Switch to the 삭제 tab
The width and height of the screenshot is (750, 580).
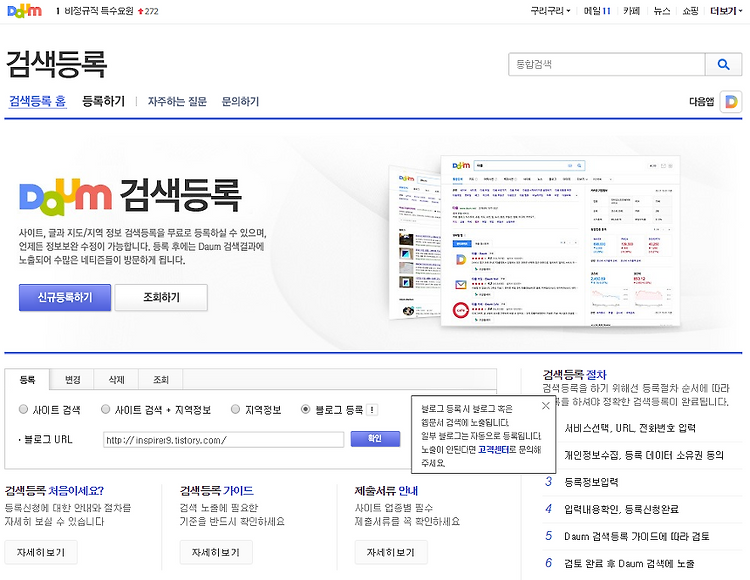(116, 380)
